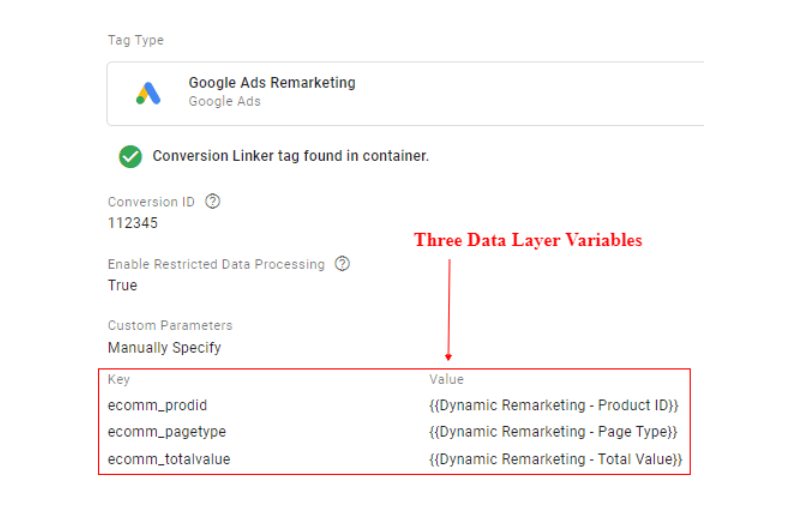Click the Conversion ID value 112345
Image resolution: width=790 pixels, height=523 pixels.
[133, 223]
